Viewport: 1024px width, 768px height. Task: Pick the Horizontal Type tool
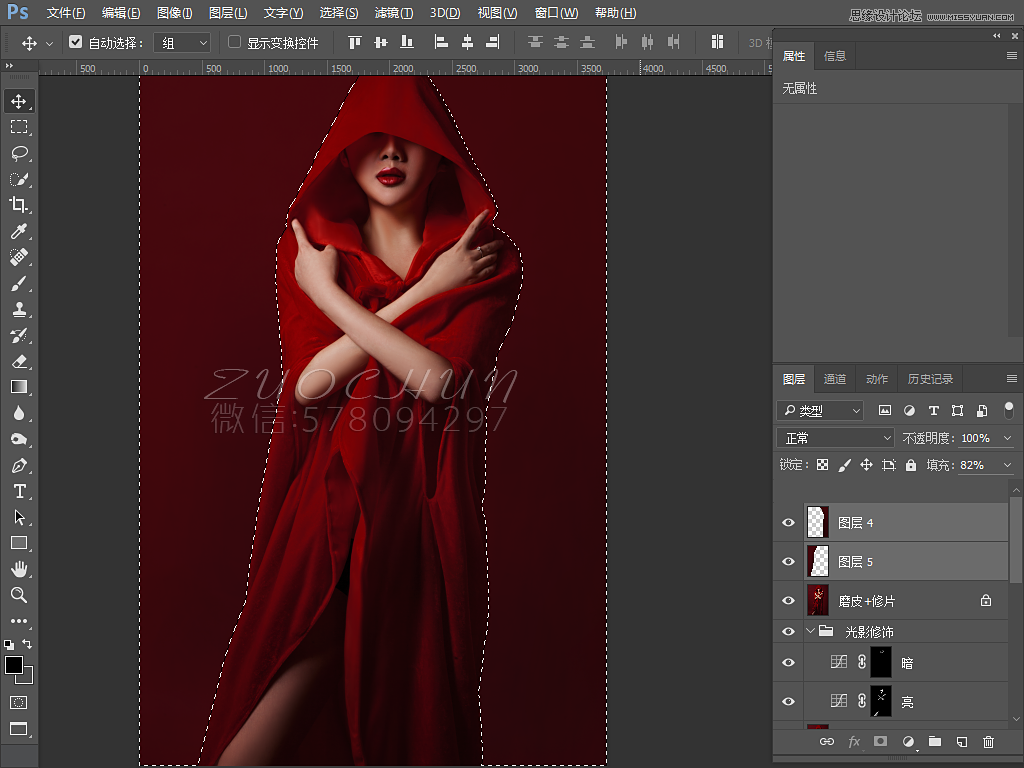[19, 492]
